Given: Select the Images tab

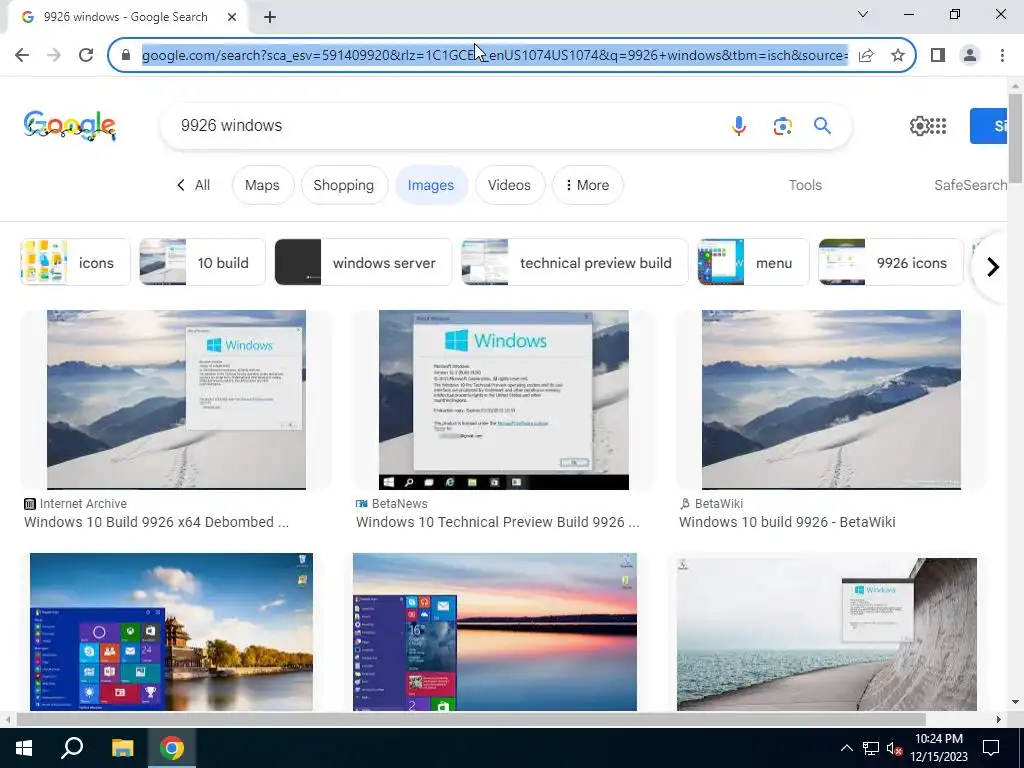Looking at the screenshot, I should (431, 185).
